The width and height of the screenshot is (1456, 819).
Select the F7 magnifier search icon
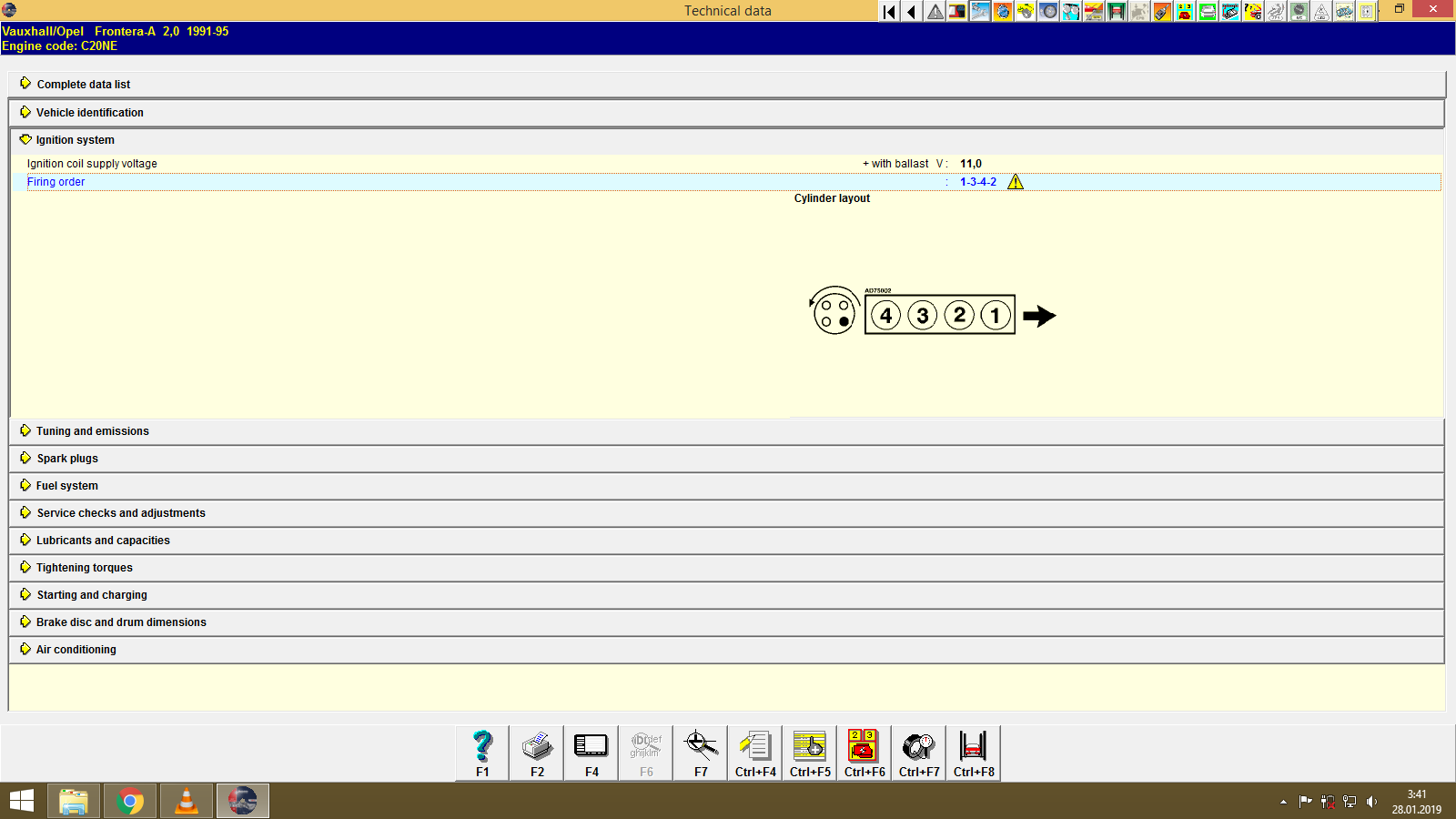700,752
